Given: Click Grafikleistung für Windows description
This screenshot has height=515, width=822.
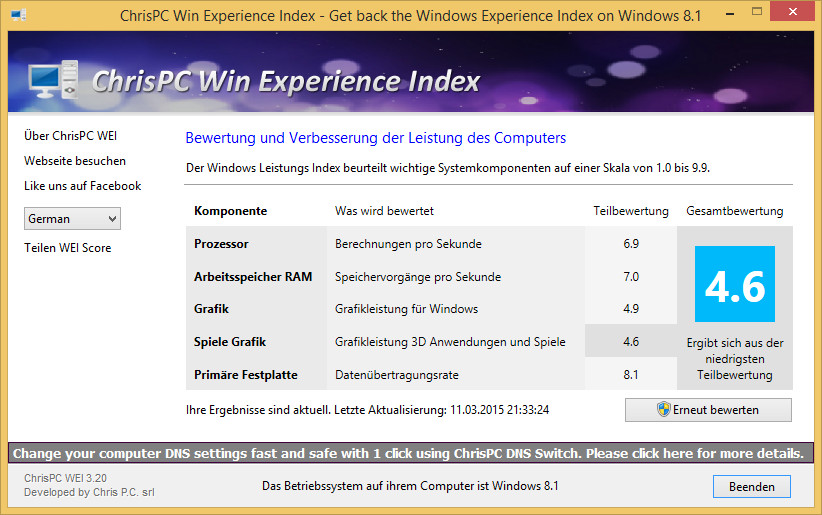Looking at the screenshot, I should click(x=406, y=309).
